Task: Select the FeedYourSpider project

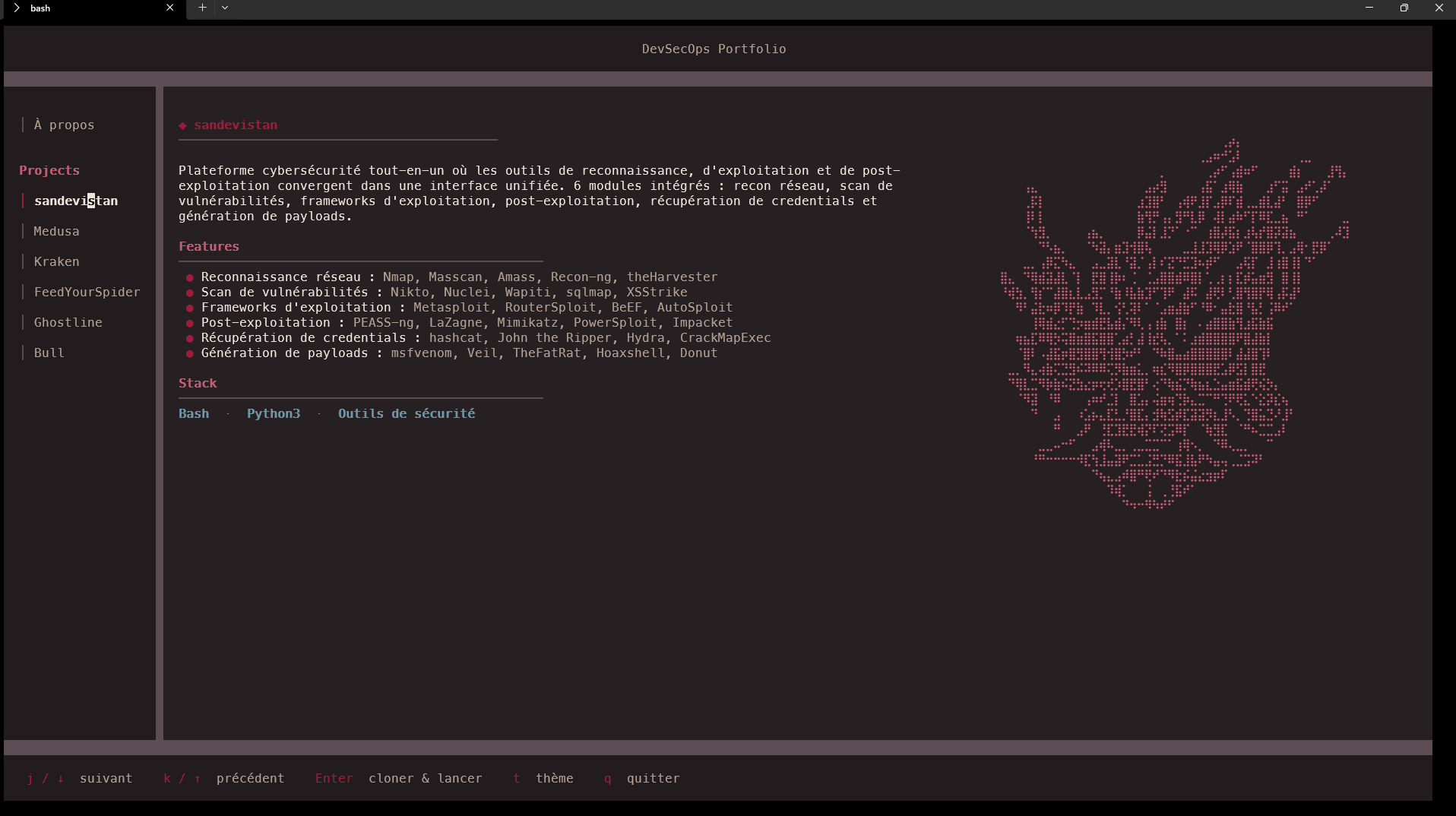Action: tap(87, 292)
